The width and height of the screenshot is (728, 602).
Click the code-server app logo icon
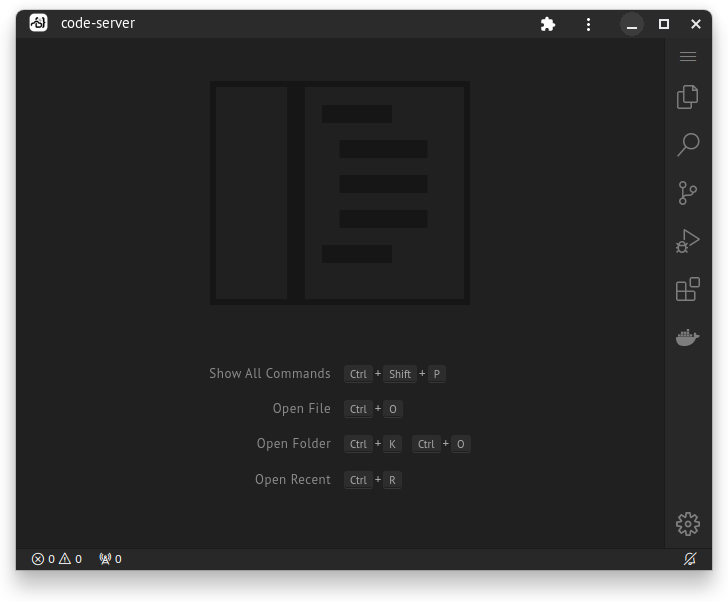(x=39, y=23)
